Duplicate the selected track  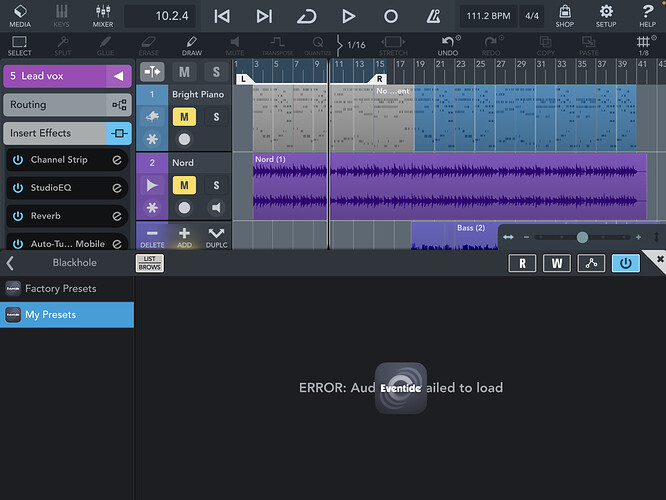click(x=216, y=237)
